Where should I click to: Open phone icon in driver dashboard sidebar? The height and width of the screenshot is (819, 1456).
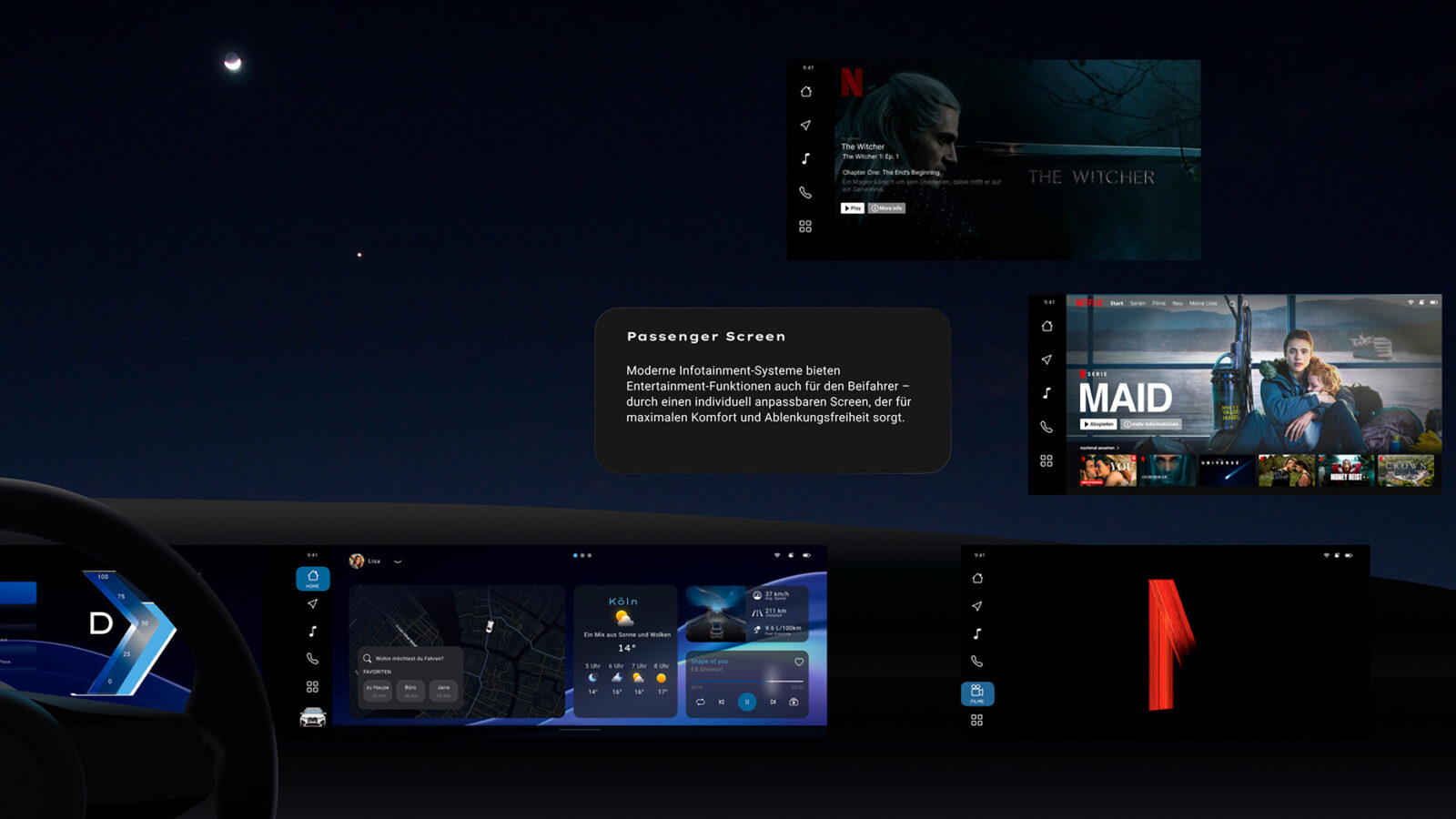pos(312,659)
